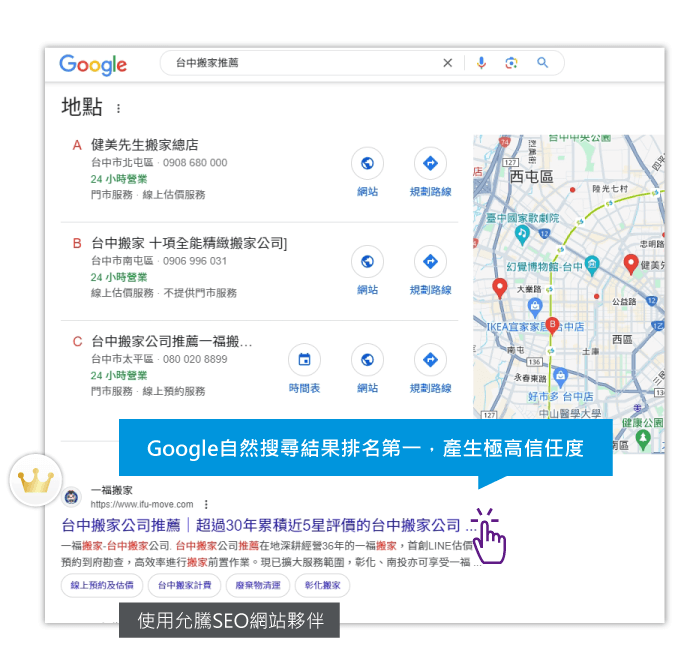Click the Google logo
The image size is (700, 670).
[x=93, y=65]
